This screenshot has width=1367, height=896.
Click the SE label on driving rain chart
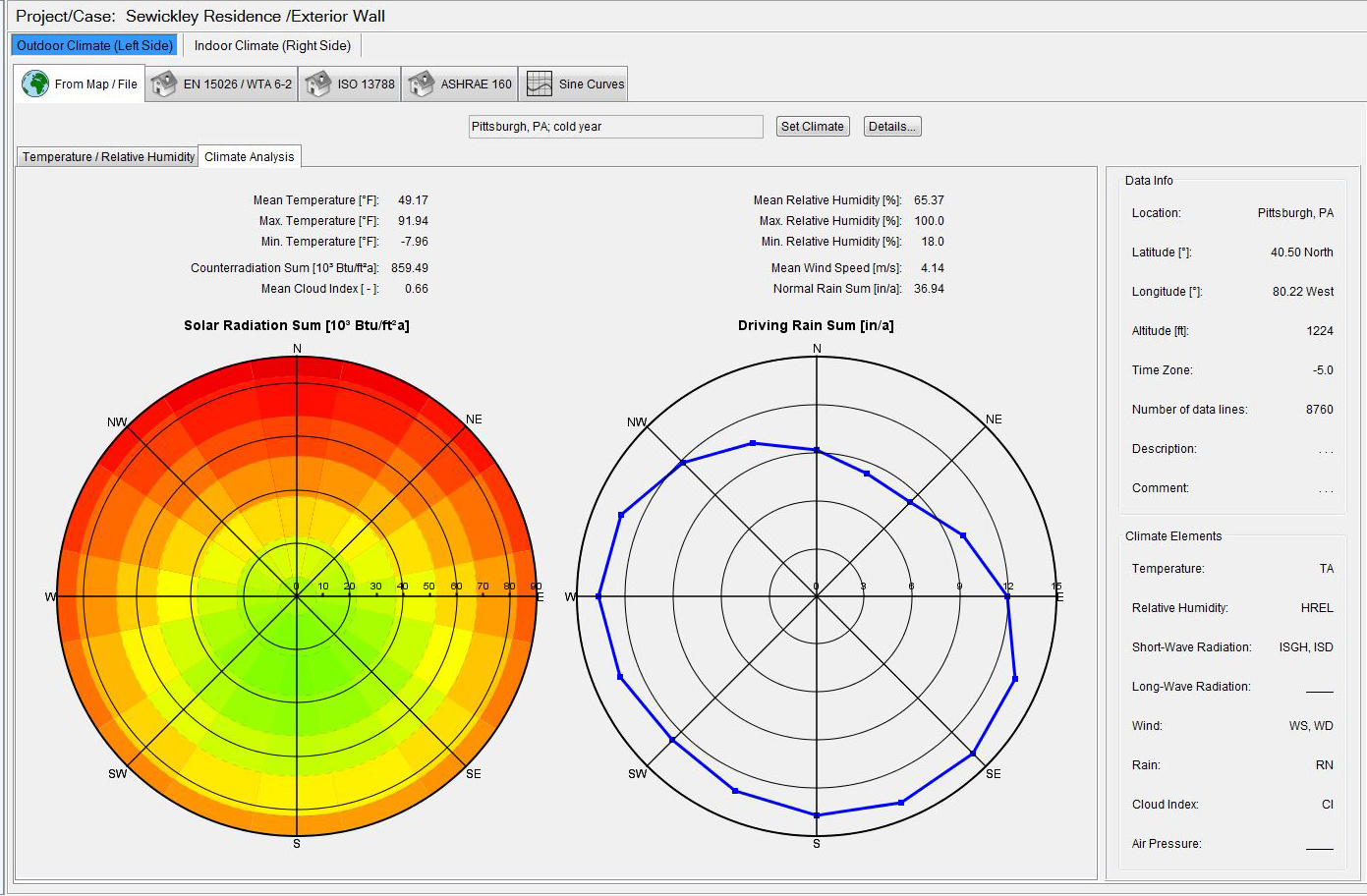pyautogui.click(x=994, y=774)
